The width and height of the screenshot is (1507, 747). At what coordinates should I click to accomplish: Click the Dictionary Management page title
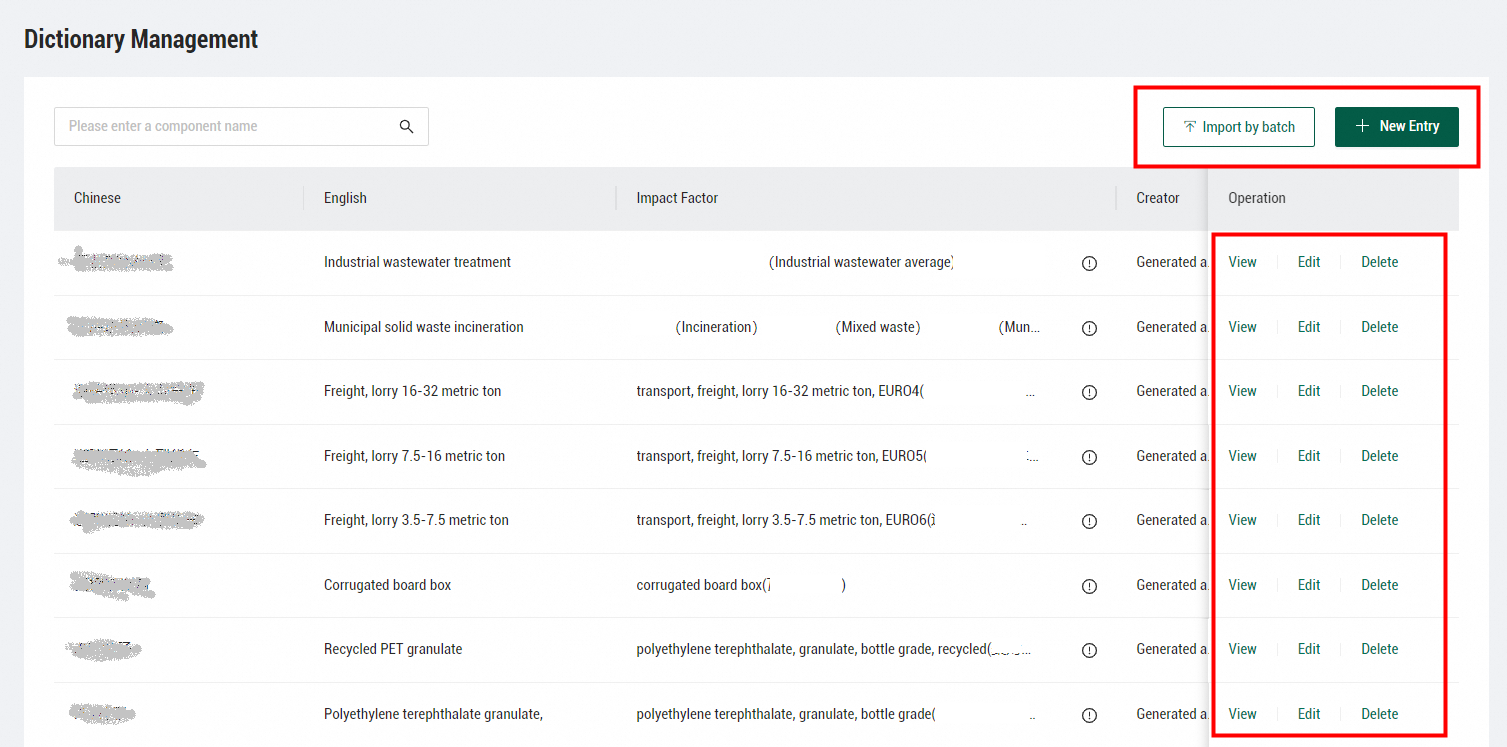click(x=141, y=39)
